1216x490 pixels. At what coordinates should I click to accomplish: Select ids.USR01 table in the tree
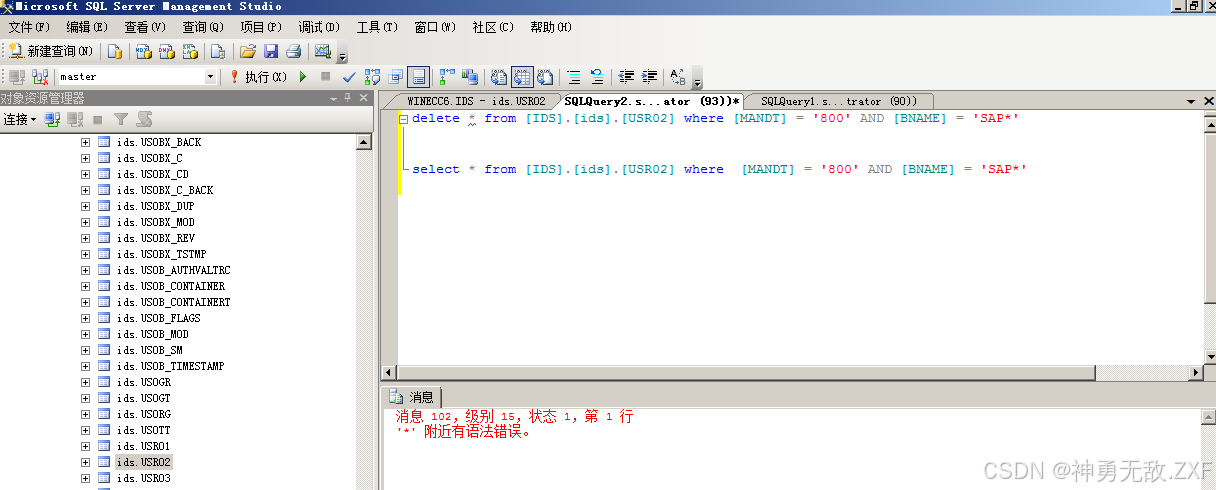(x=143, y=446)
